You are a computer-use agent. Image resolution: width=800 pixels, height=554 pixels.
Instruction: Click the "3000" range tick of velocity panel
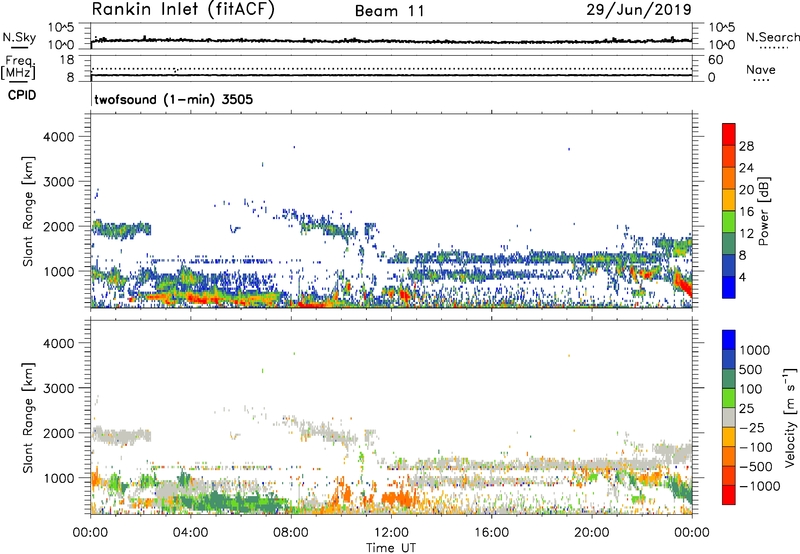(x=59, y=388)
